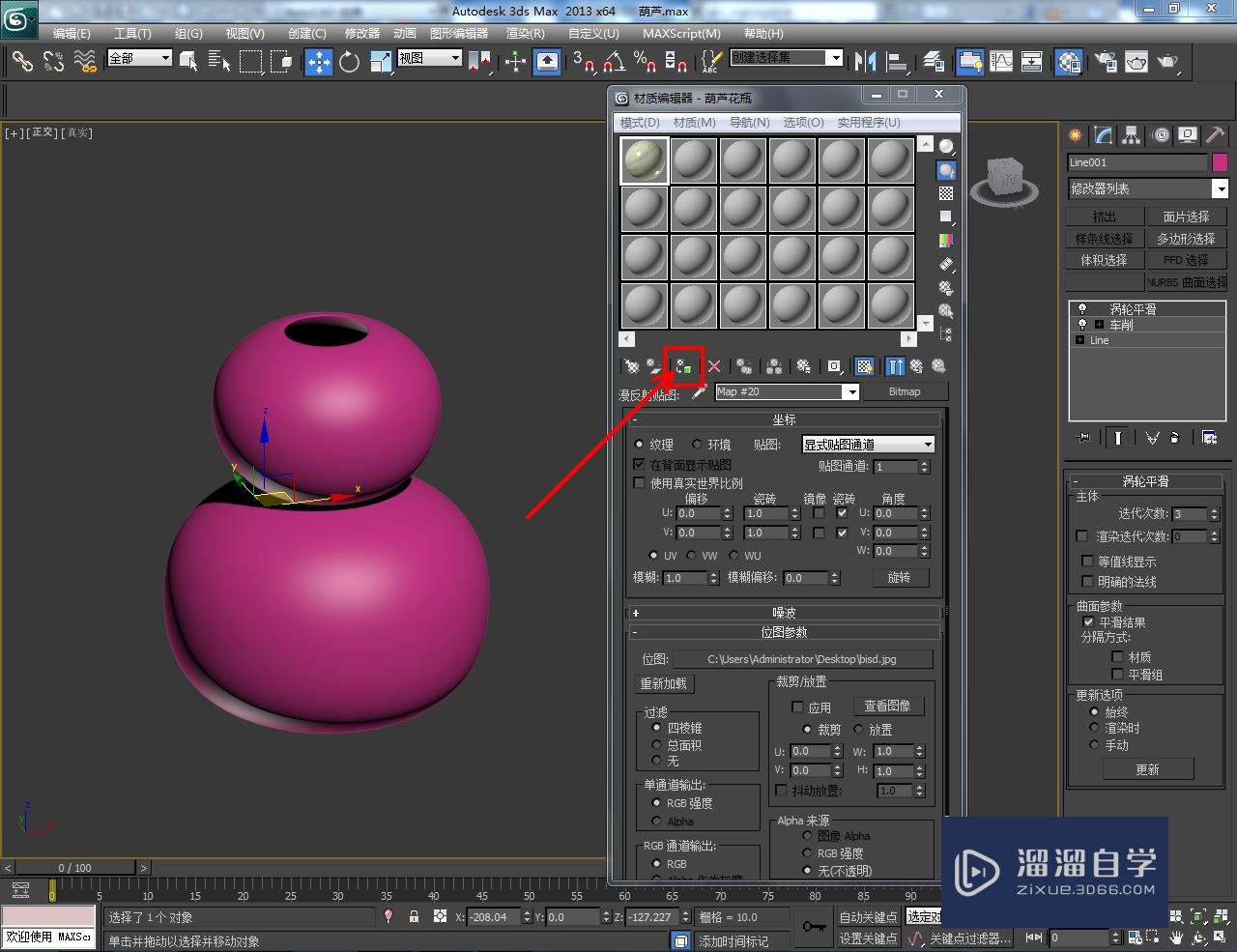1237x952 pixels.
Task: Activate the Select and Rotate tool
Action: pyautogui.click(x=349, y=62)
